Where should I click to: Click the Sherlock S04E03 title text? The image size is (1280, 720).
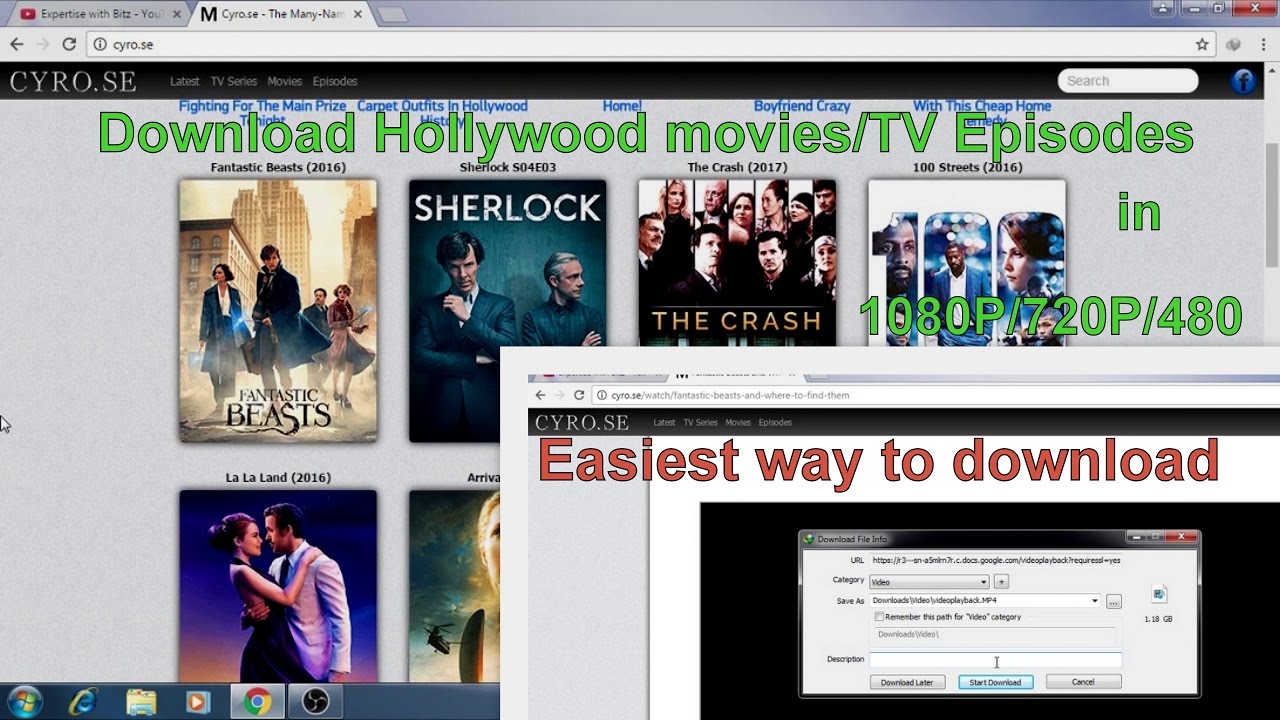tap(507, 167)
